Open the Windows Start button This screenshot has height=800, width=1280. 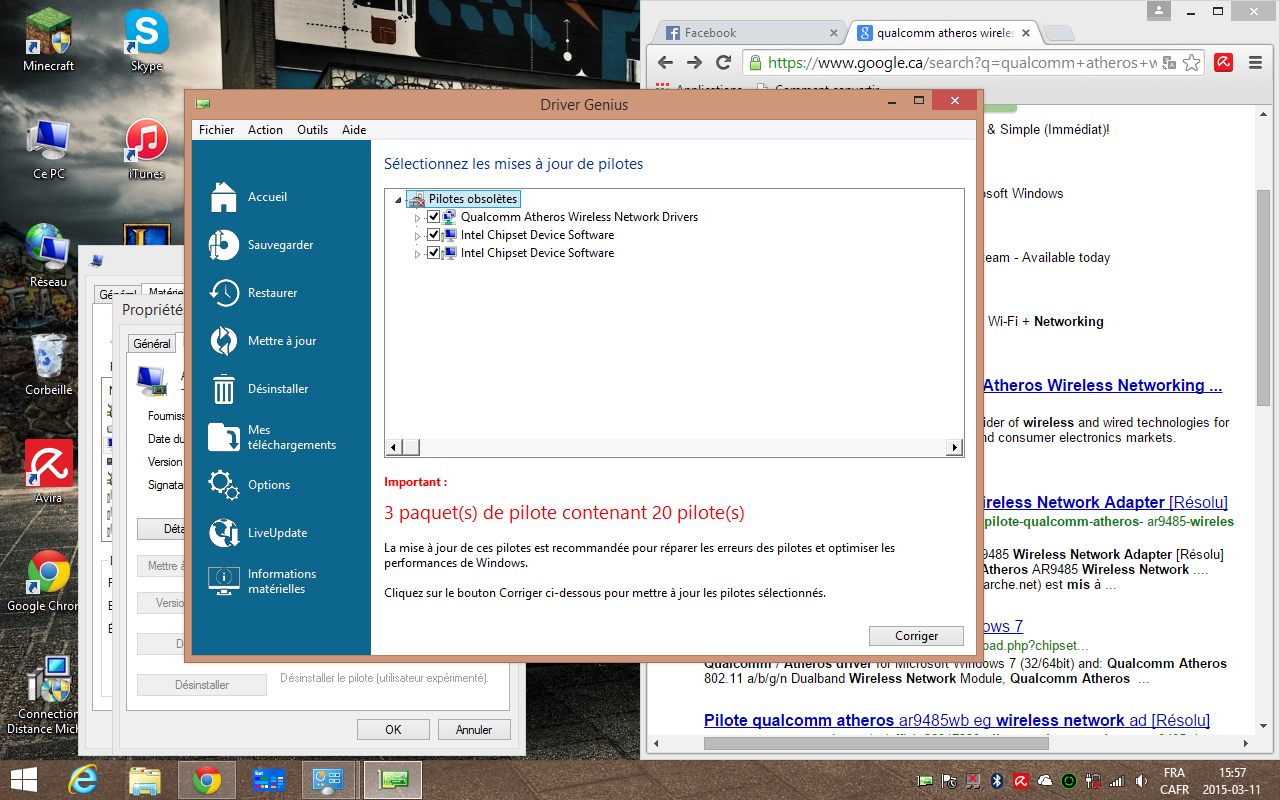click(24, 780)
